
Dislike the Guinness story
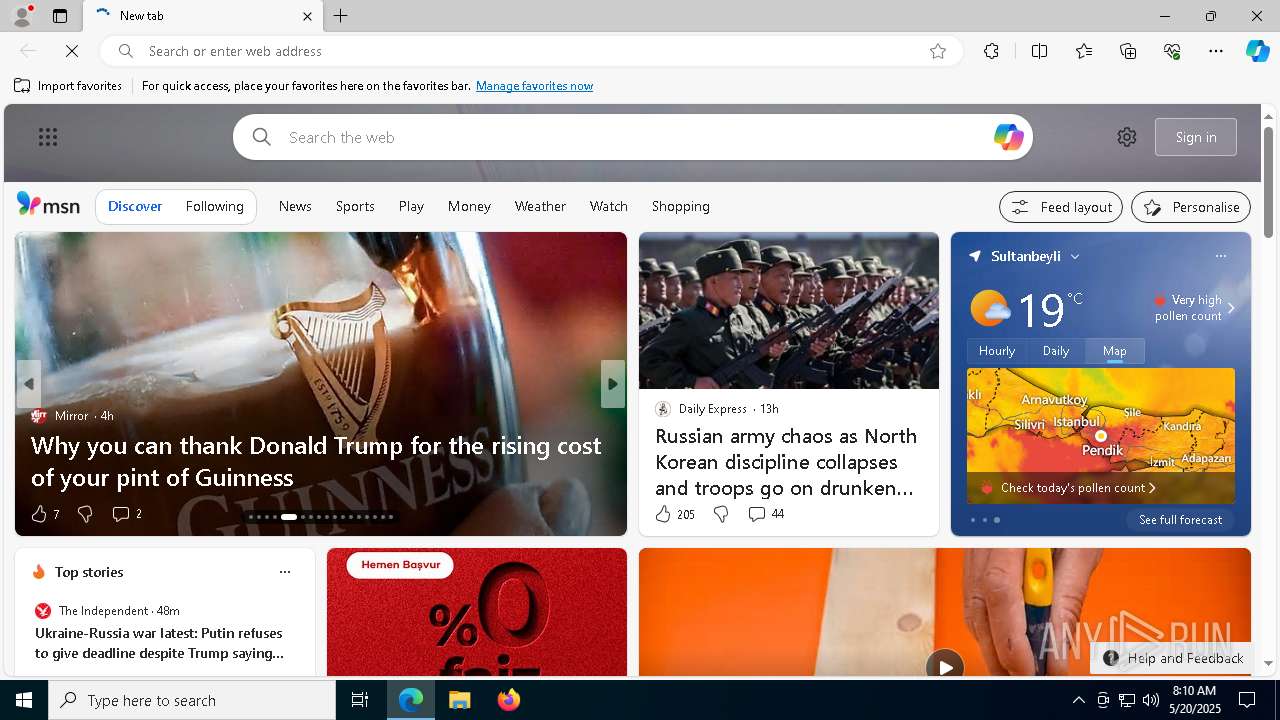(85, 514)
